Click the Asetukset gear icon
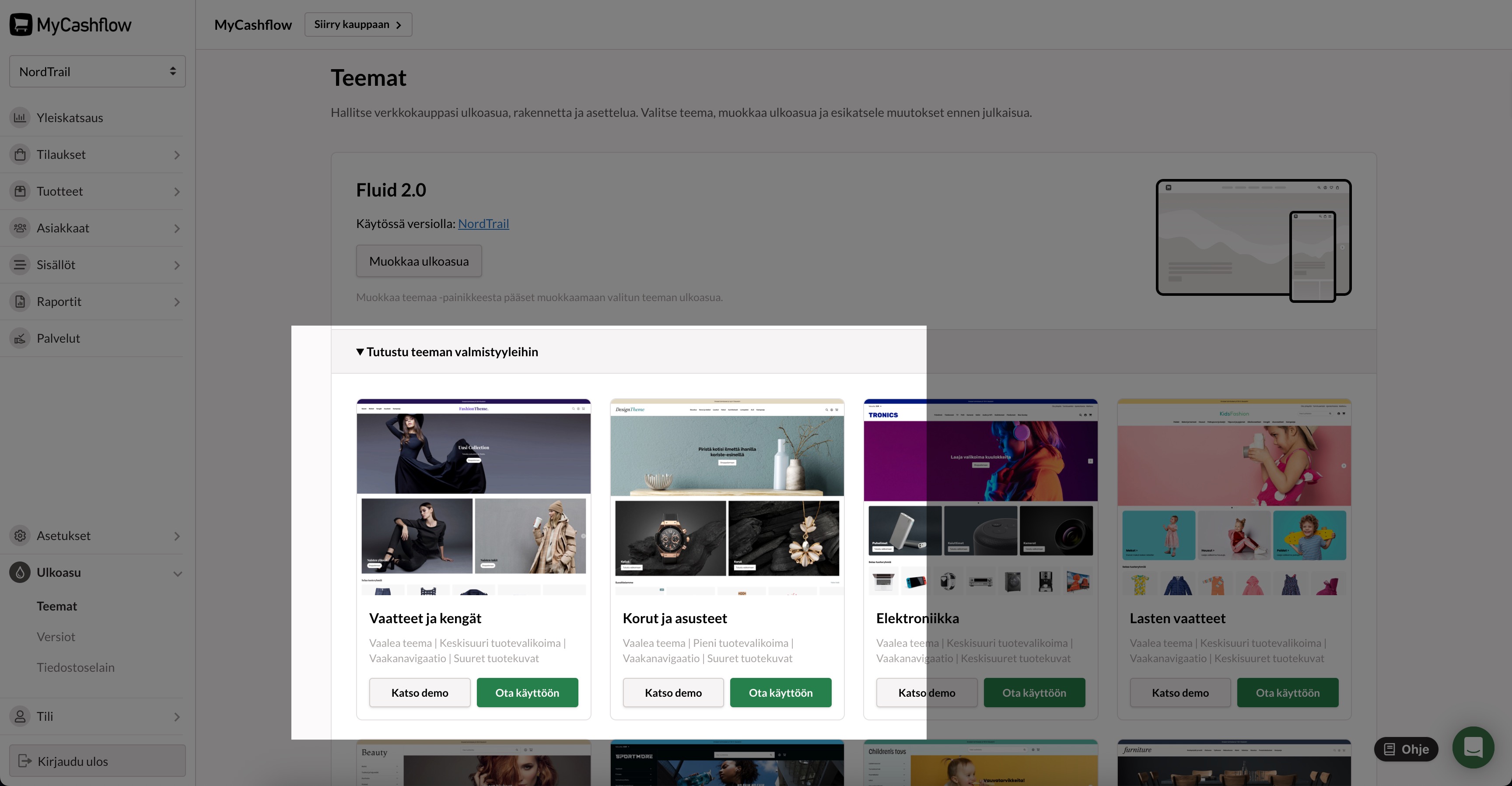 pos(20,535)
